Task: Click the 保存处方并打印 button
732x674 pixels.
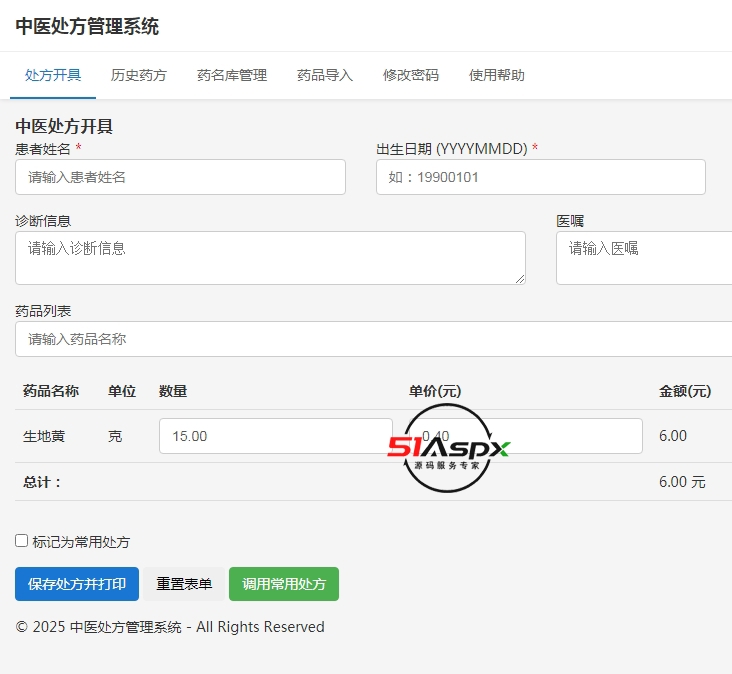Action: pyautogui.click(x=77, y=584)
